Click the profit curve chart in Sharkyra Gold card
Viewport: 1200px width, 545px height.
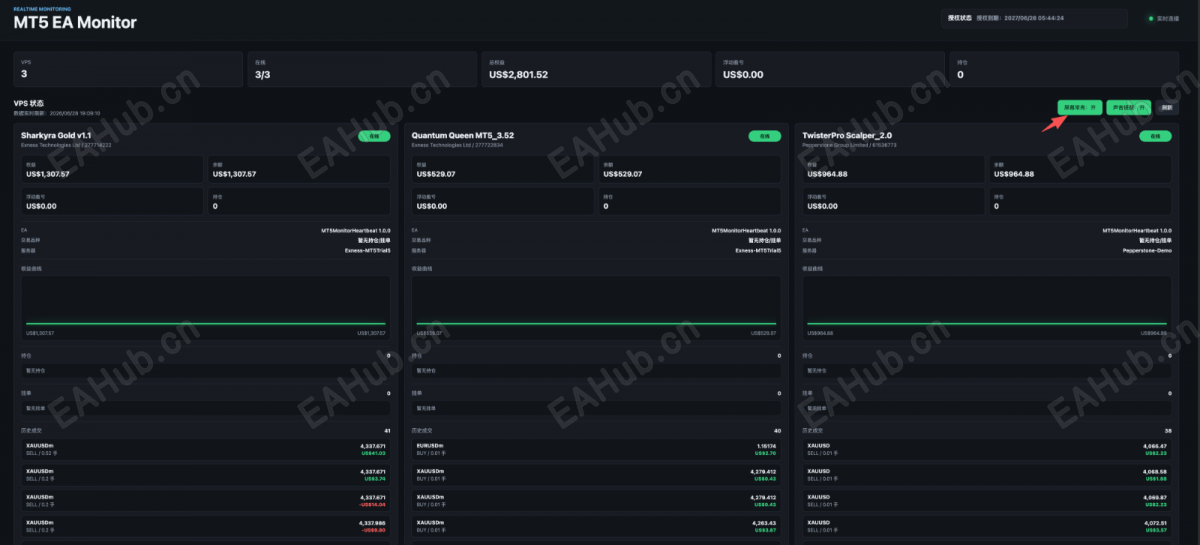206,307
